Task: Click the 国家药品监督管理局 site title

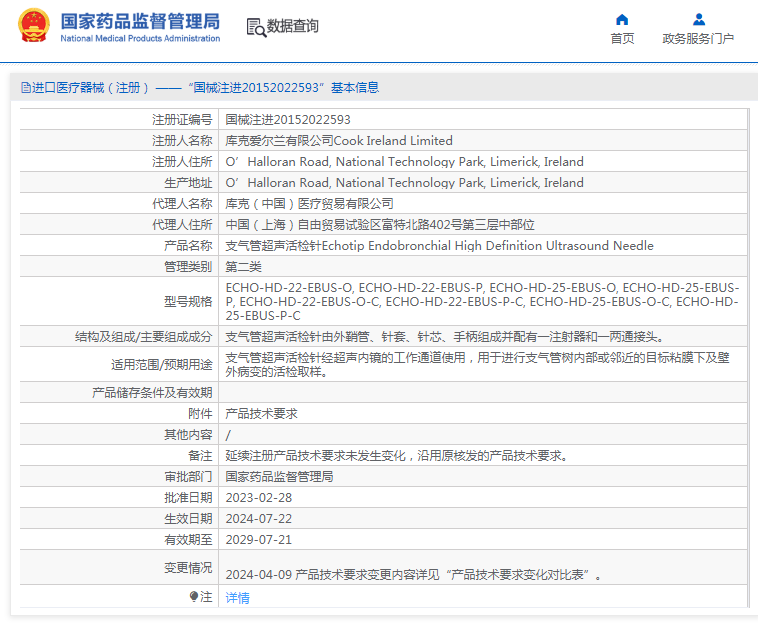Action: 140,21
